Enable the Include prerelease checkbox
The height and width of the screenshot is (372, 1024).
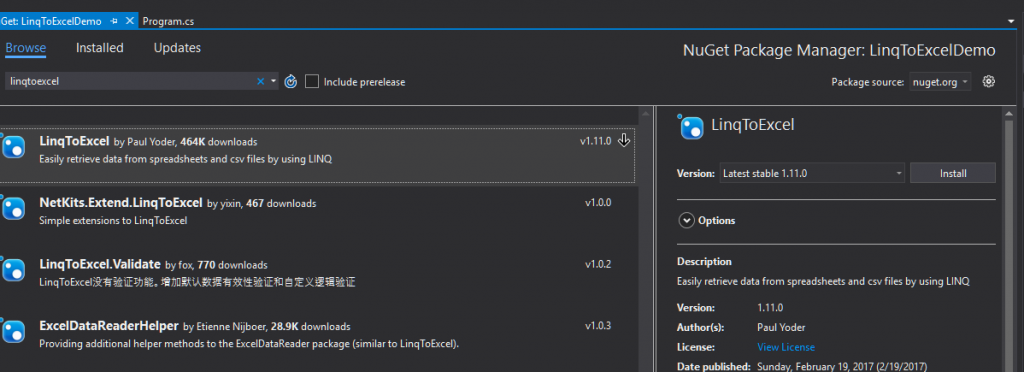(312, 82)
